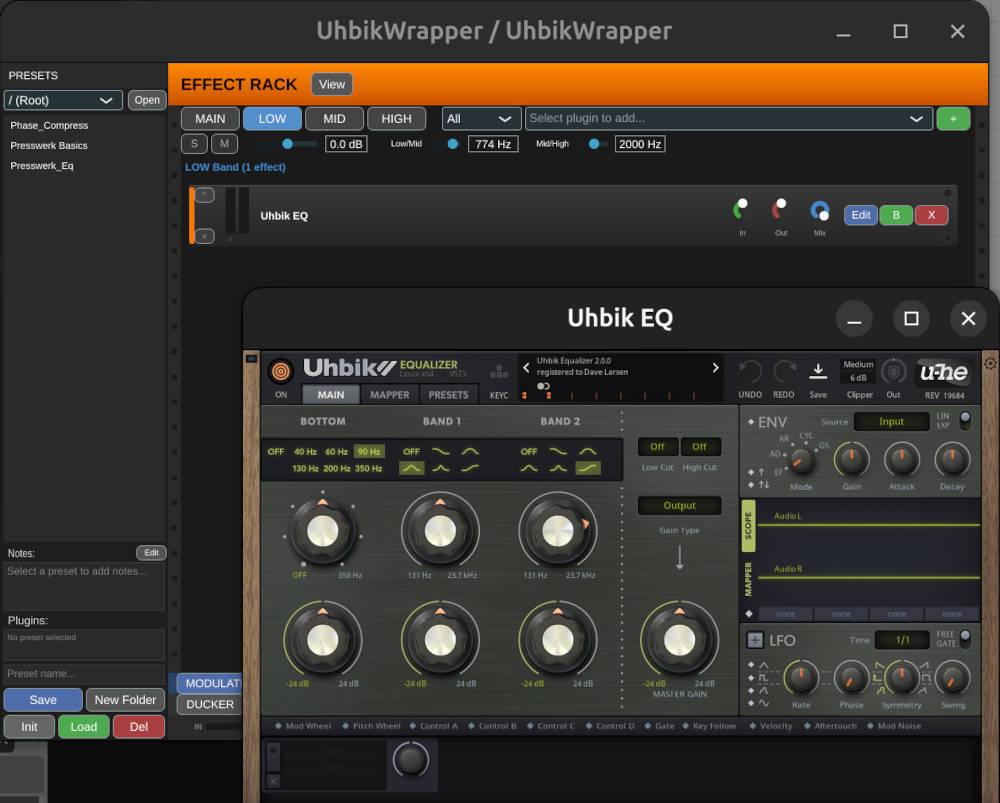Click the New Folder button
Image resolution: width=1000 pixels, height=803 pixels.
tap(125, 699)
